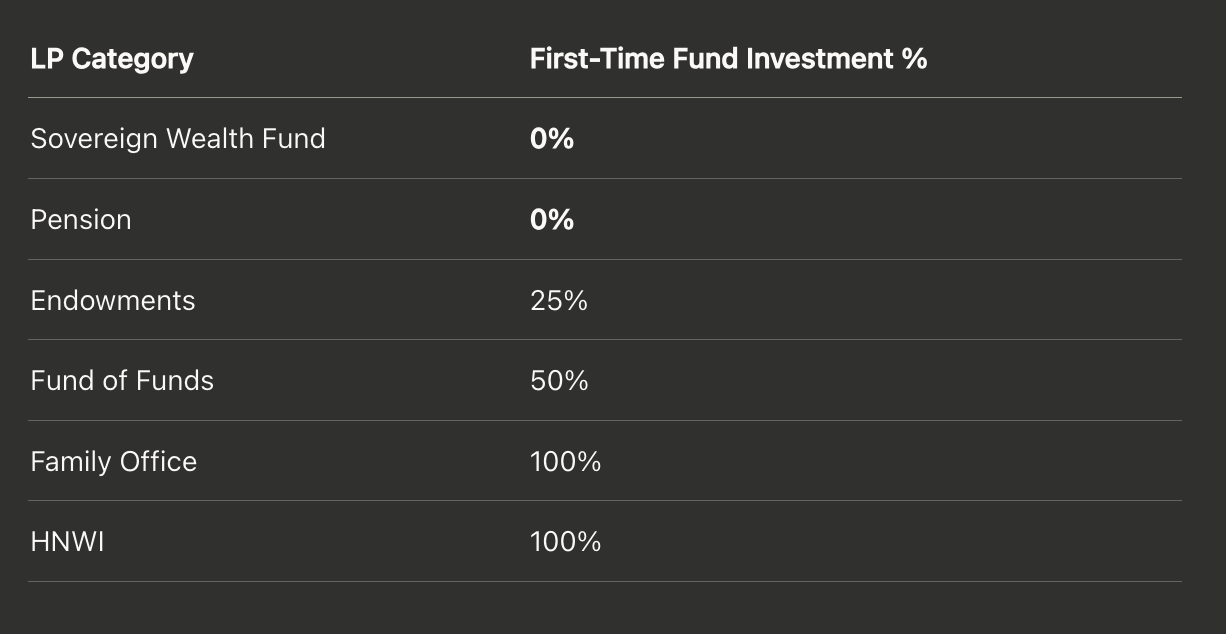Screen dimensions: 1226x634
Task: Click the 100% value in HNWI row
Action: pos(565,542)
